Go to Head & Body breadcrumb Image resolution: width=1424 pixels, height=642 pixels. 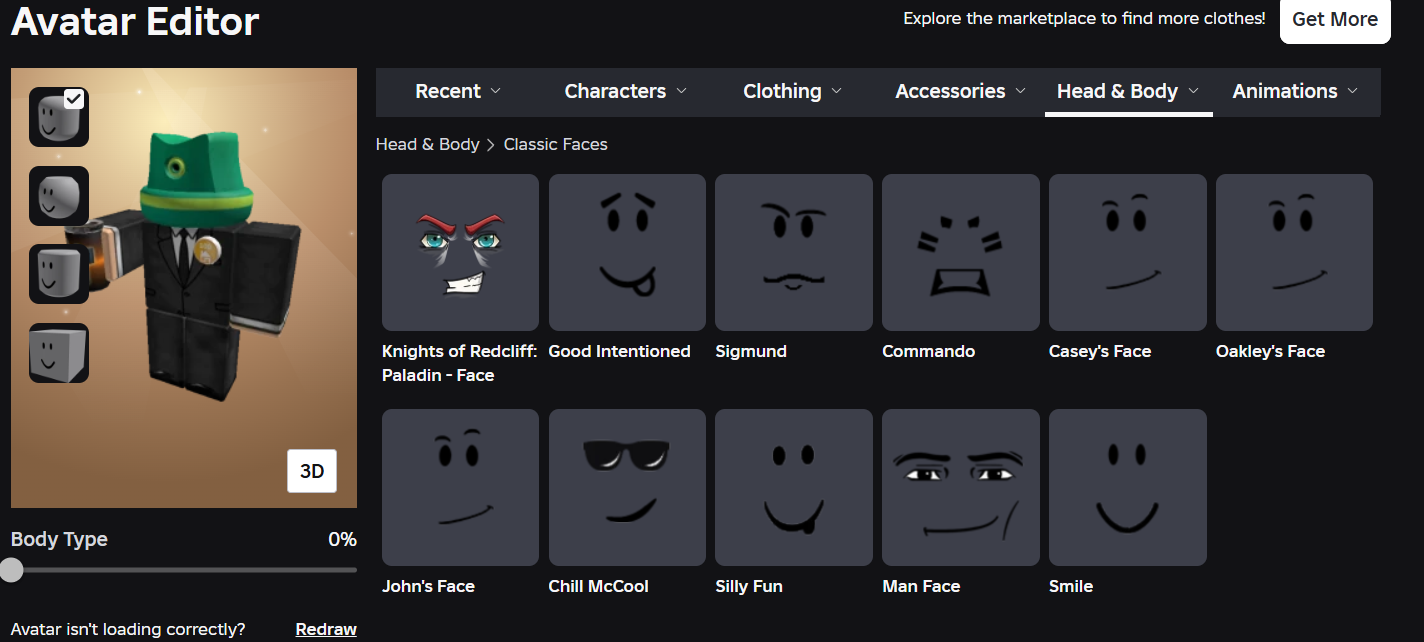(x=427, y=144)
